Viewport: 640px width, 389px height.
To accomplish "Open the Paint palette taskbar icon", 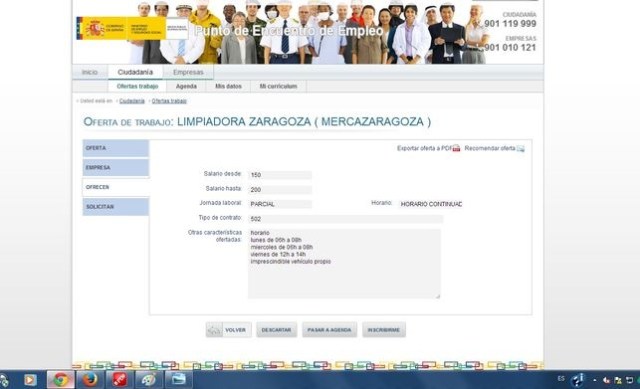I will 149,380.
